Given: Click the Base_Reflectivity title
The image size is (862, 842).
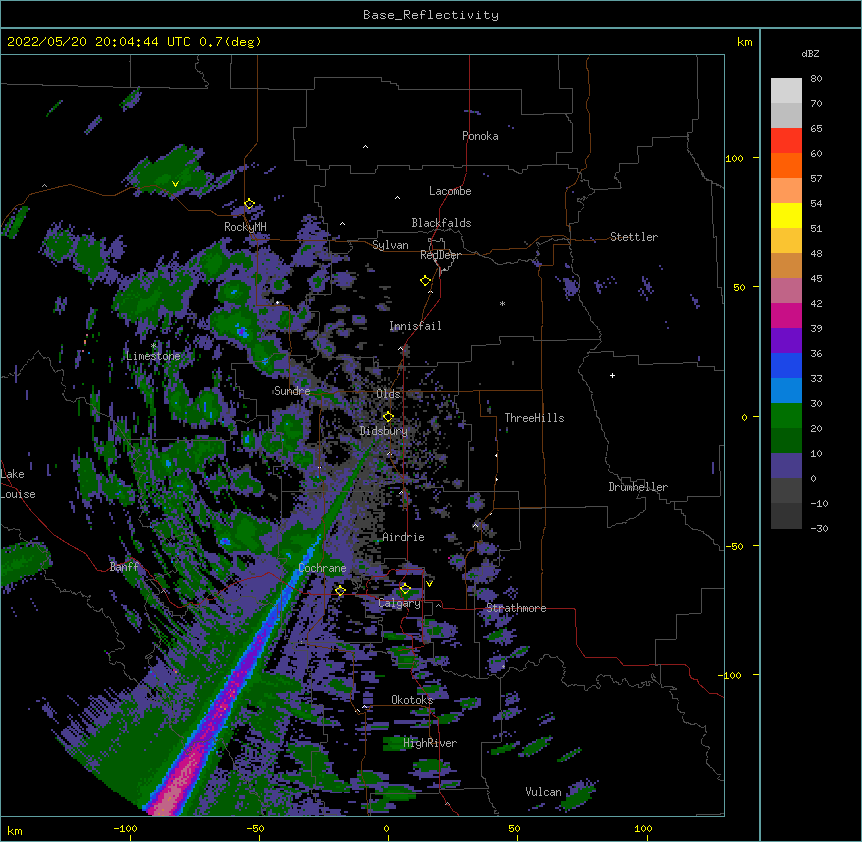Looking at the screenshot, I should pyautogui.click(x=431, y=15).
